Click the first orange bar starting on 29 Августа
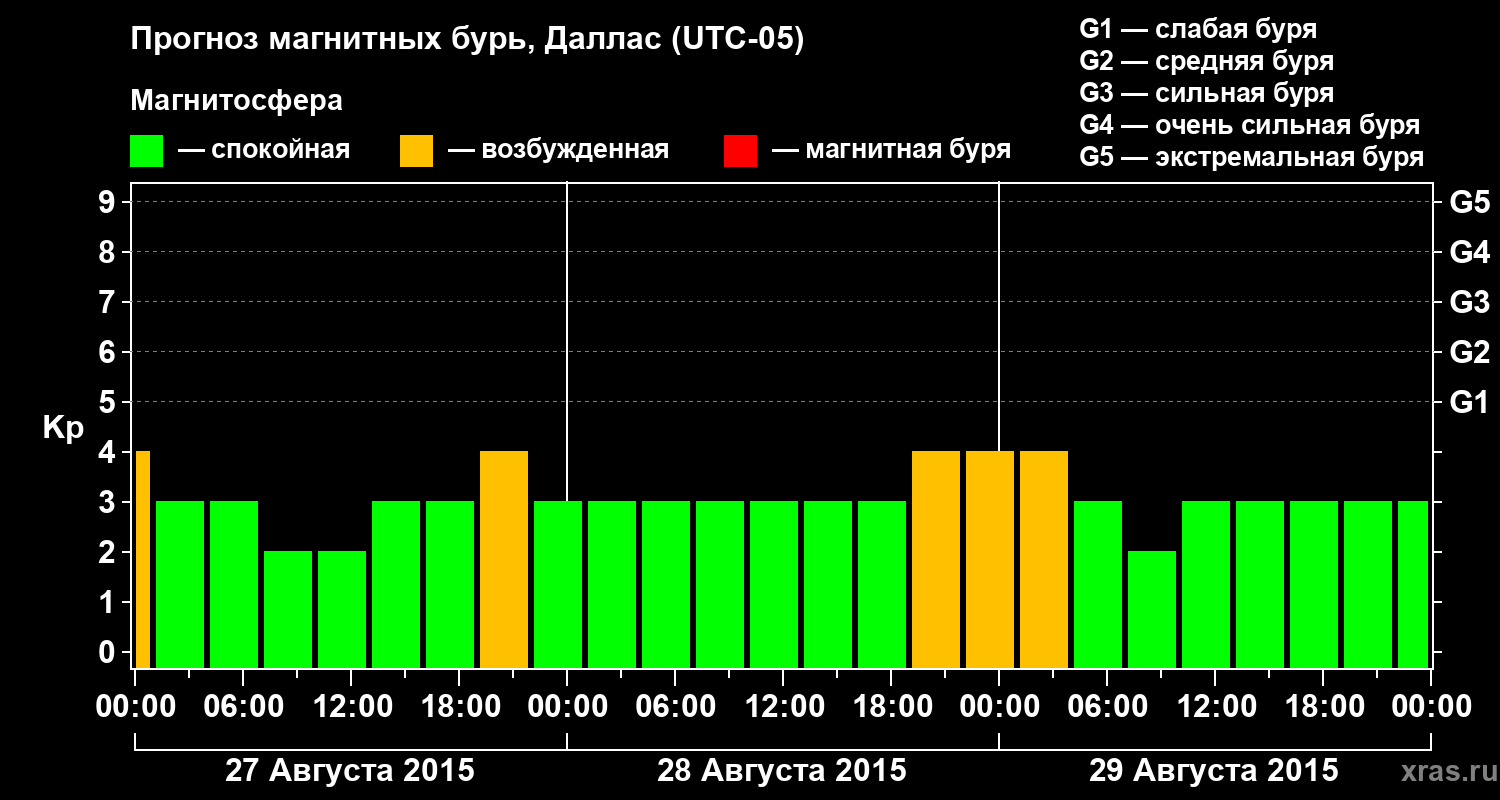The image size is (1500, 800). 1044,559
